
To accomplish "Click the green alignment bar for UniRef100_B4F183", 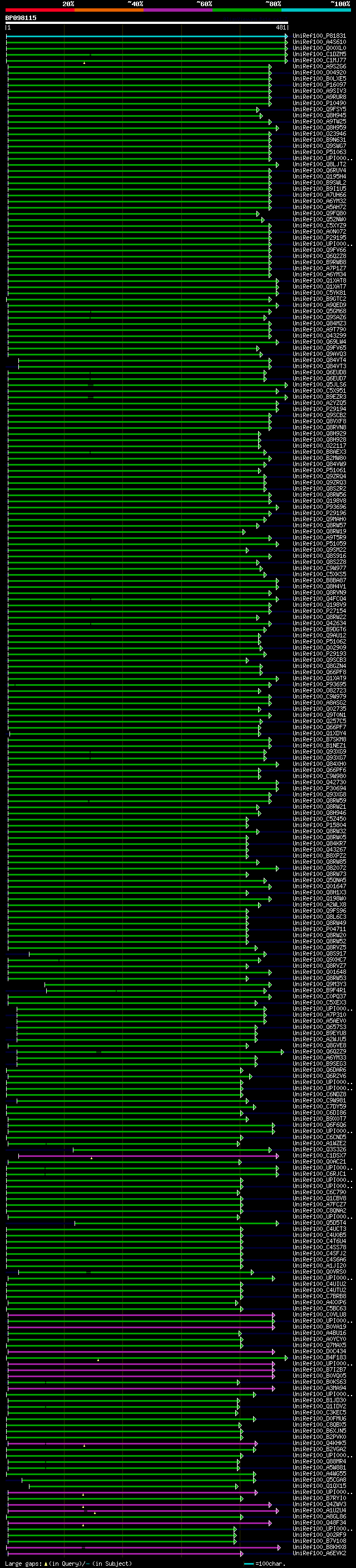I will [147, 1357].
